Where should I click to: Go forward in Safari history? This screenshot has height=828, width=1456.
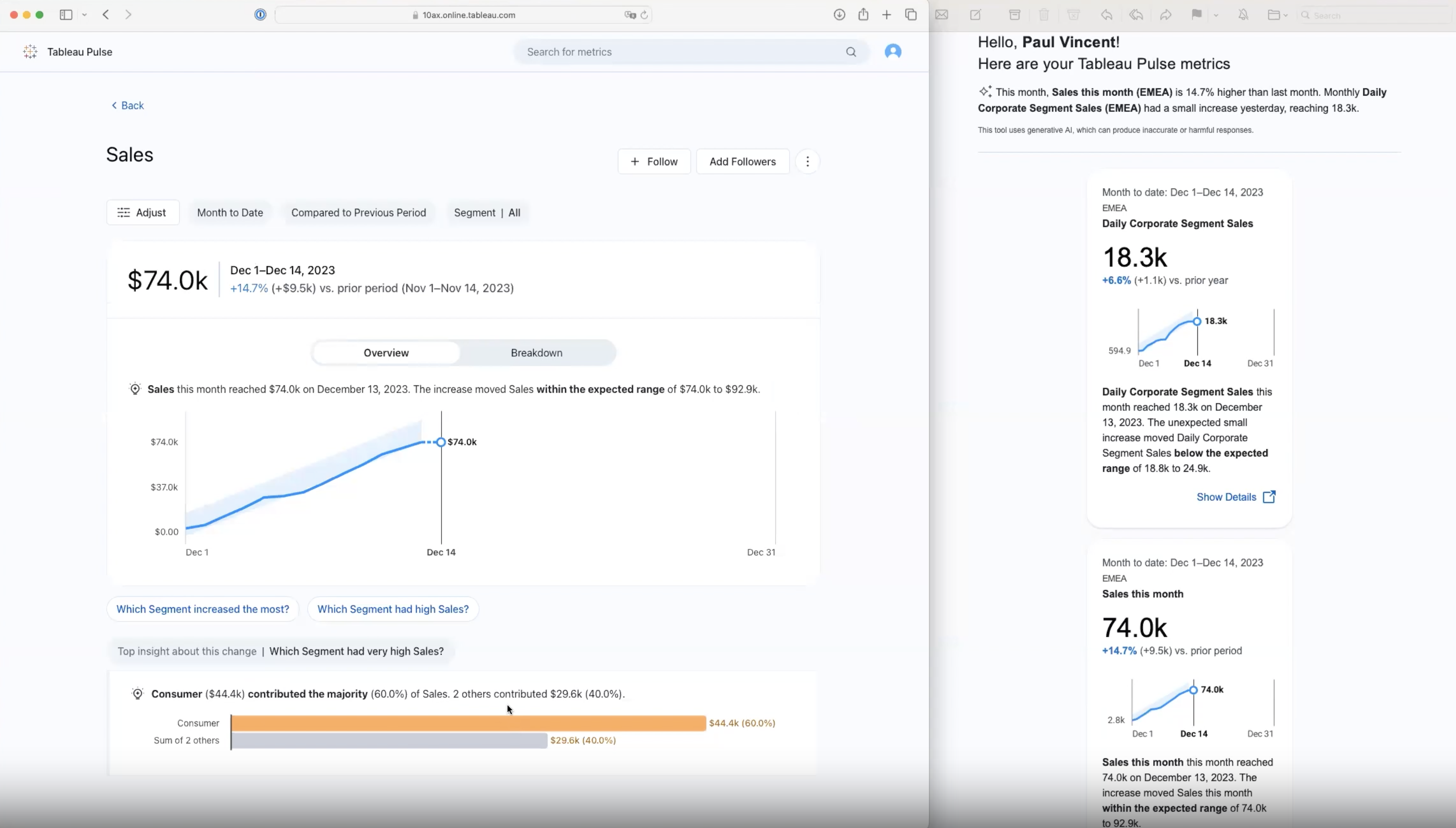coord(128,15)
